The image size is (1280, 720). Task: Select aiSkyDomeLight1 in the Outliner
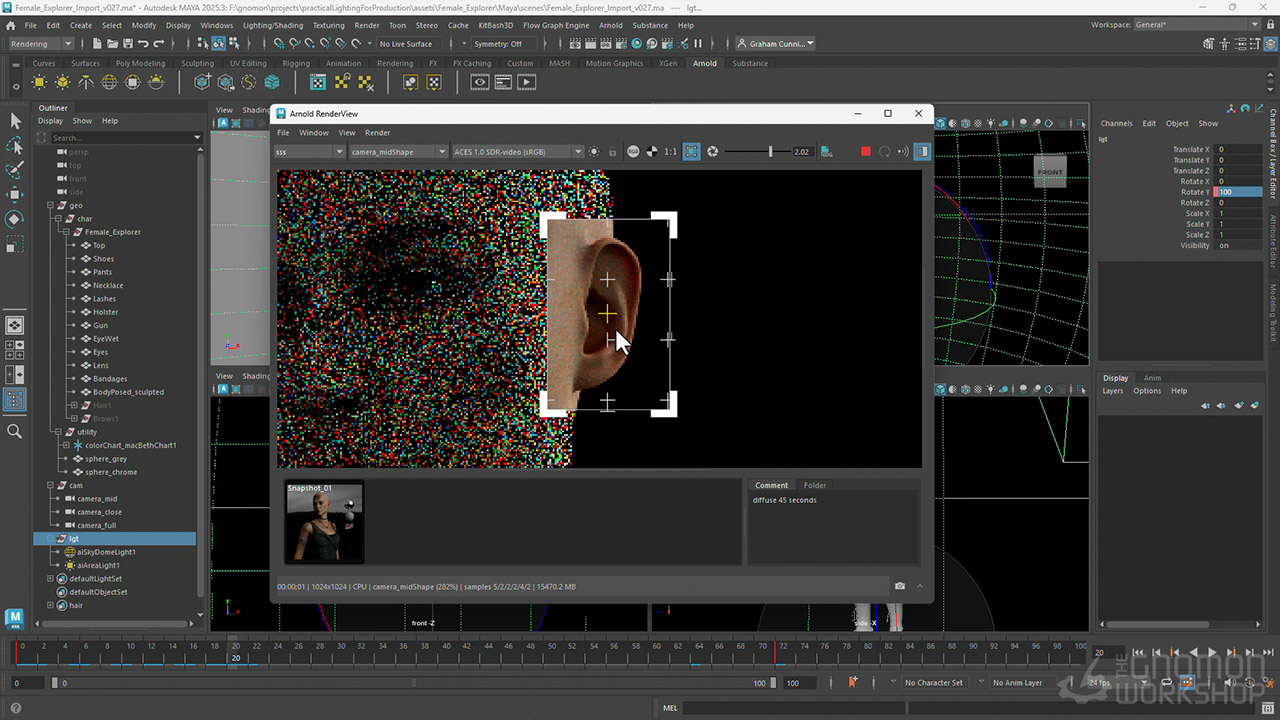pos(106,552)
